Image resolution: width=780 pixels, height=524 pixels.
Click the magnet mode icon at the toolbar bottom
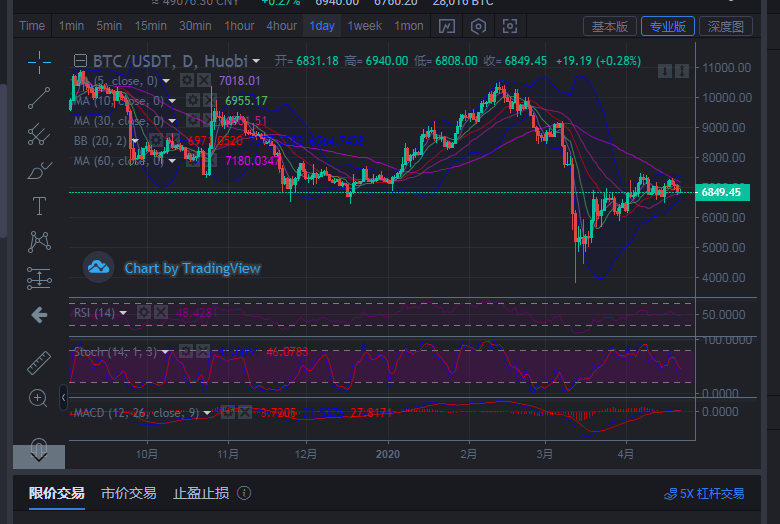39,450
